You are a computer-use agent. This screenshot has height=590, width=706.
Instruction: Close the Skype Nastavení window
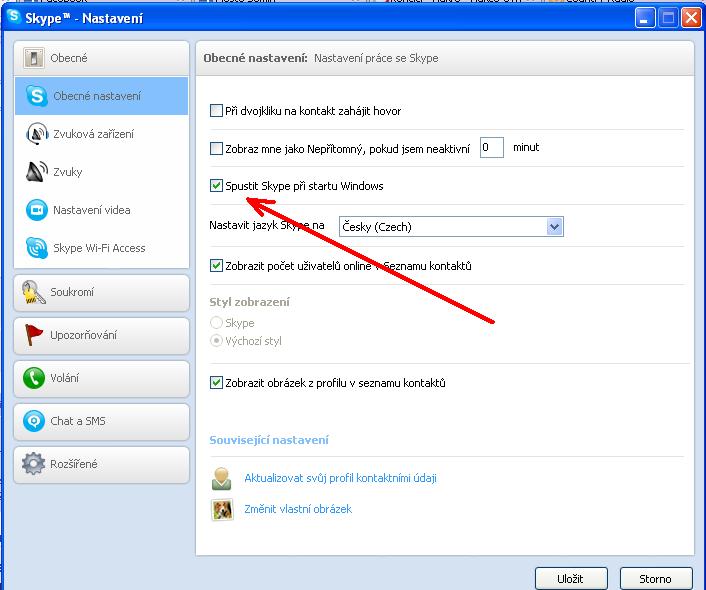click(691, 18)
